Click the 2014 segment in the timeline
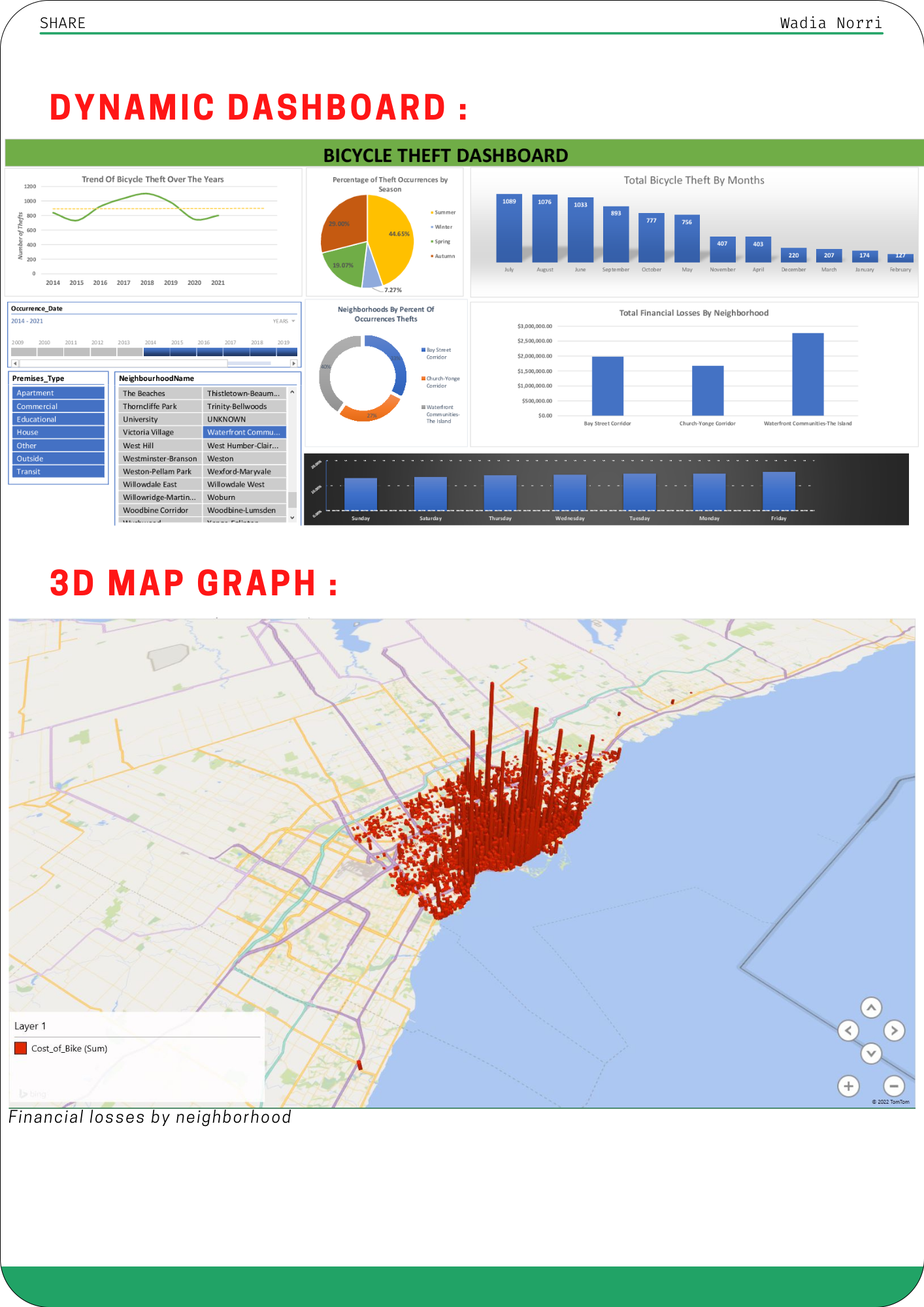 (156, 352)
